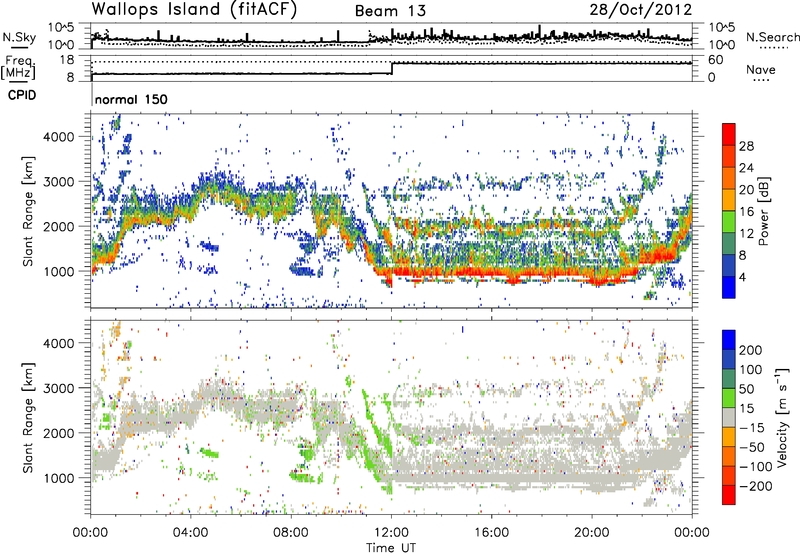
Task: Click the grey segment of the velocity colorbar
Action: tap(729, 417)
